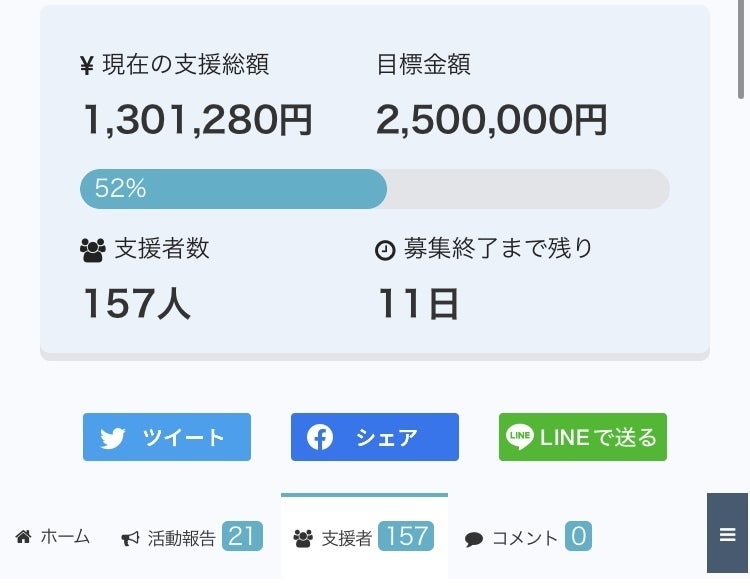The height and width of the screenshot is (586, 750).
Task: Click the 21 badge on 活動報告
Action: (242, 537)
